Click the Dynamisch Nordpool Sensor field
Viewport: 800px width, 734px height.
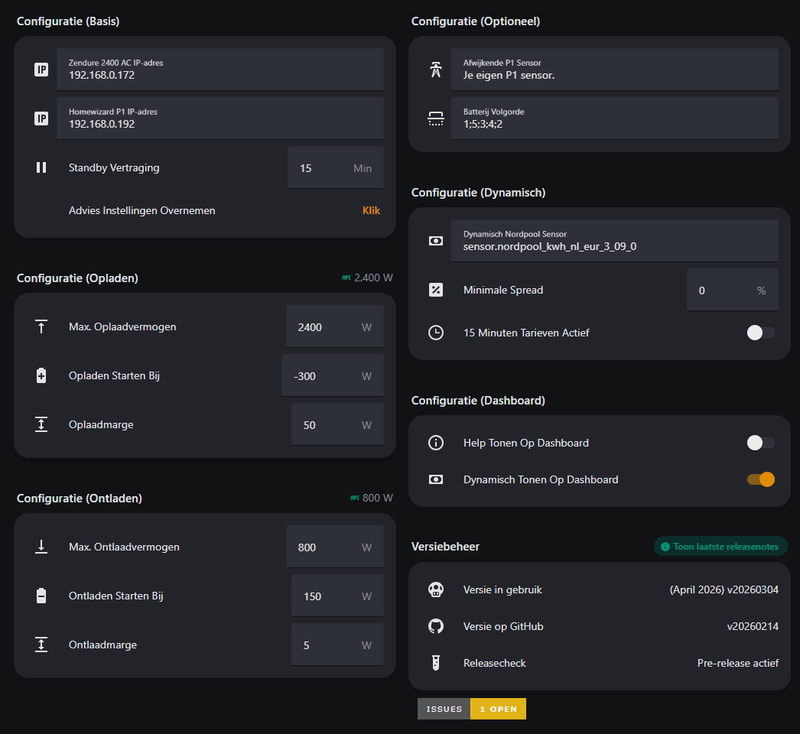point(614,240)
